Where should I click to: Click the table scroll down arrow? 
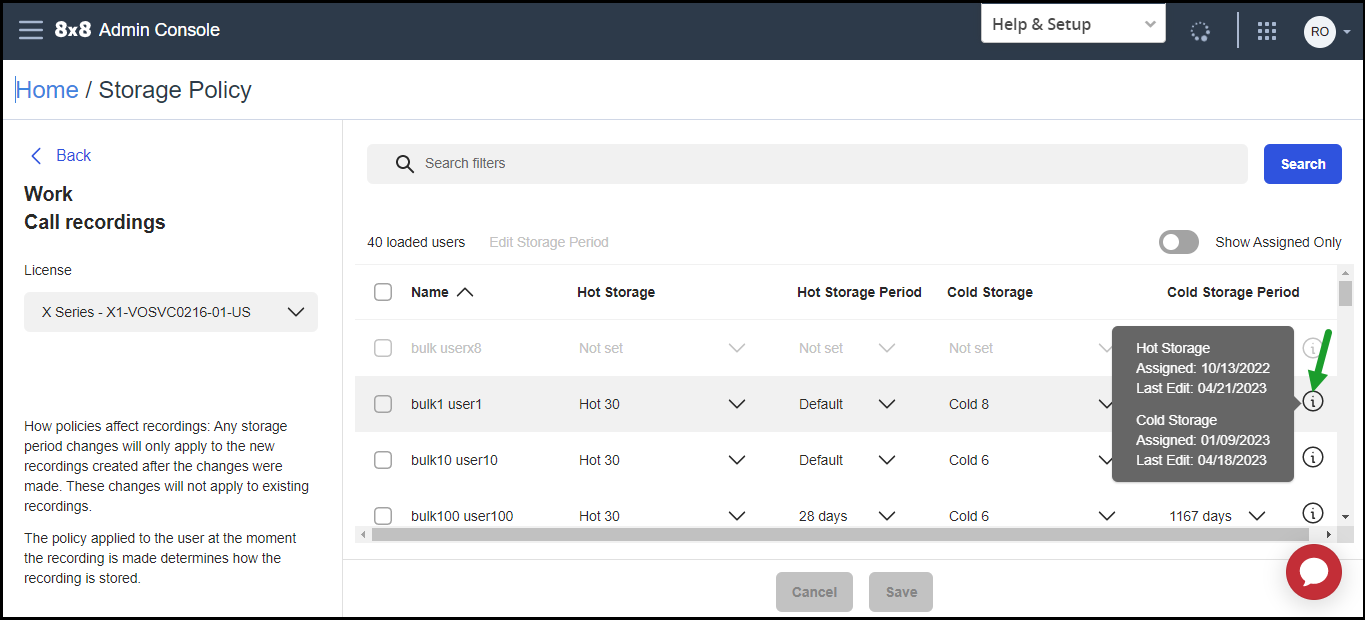coord(1346,517)
